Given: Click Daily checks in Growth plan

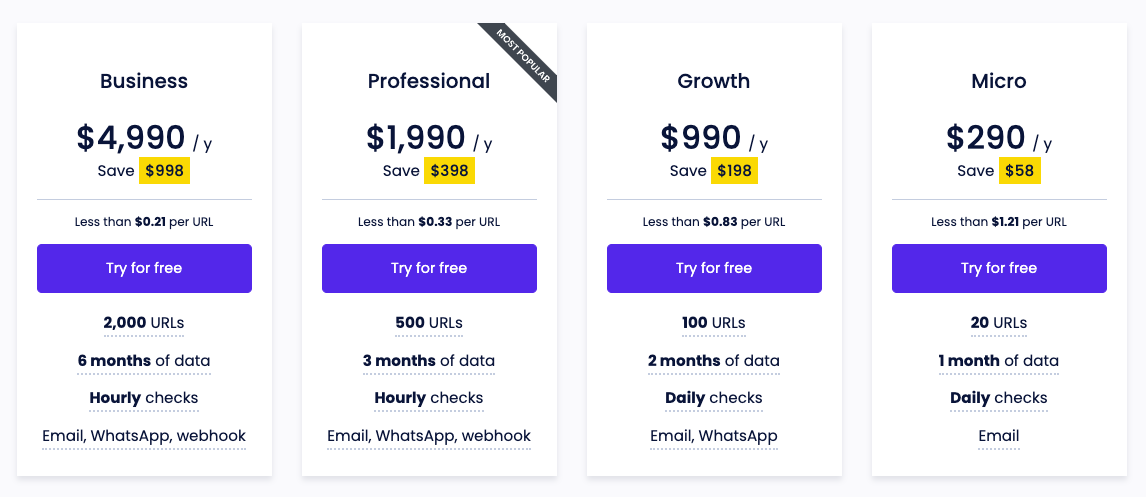Looking at the screenshot, I should pos(714,398).
